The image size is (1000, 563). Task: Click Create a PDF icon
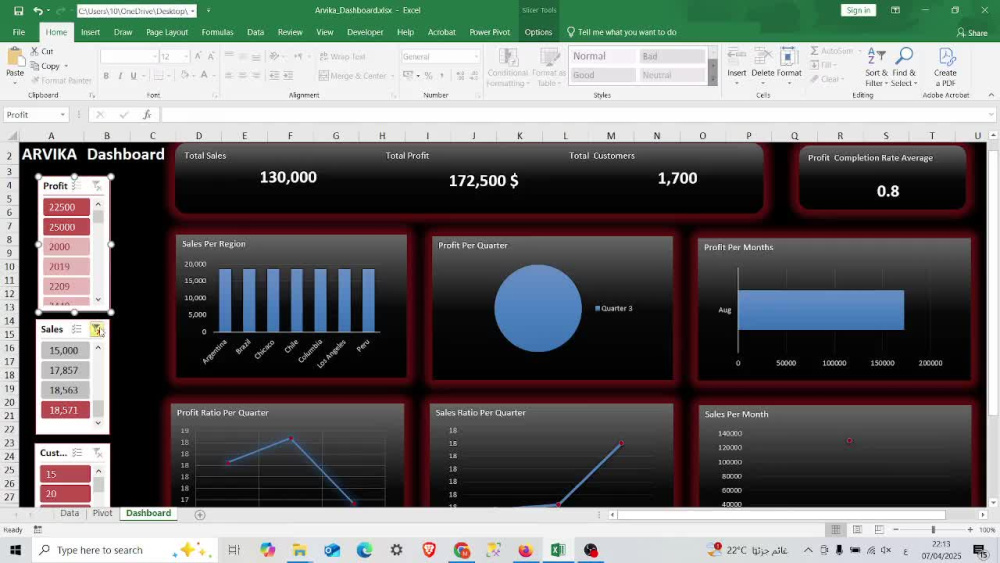[945, 67]
